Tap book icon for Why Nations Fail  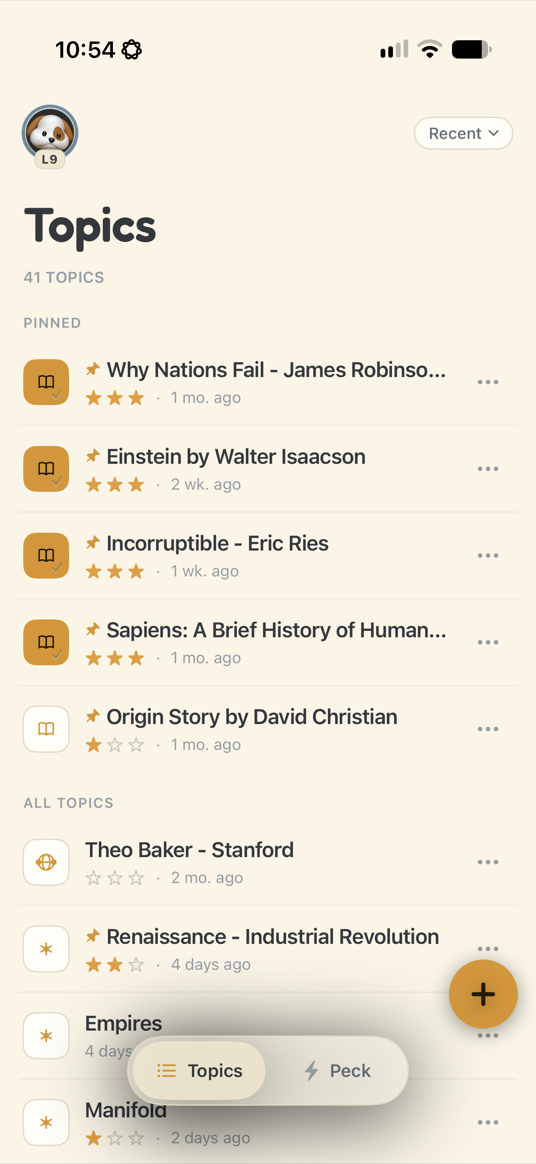point(46,382)
